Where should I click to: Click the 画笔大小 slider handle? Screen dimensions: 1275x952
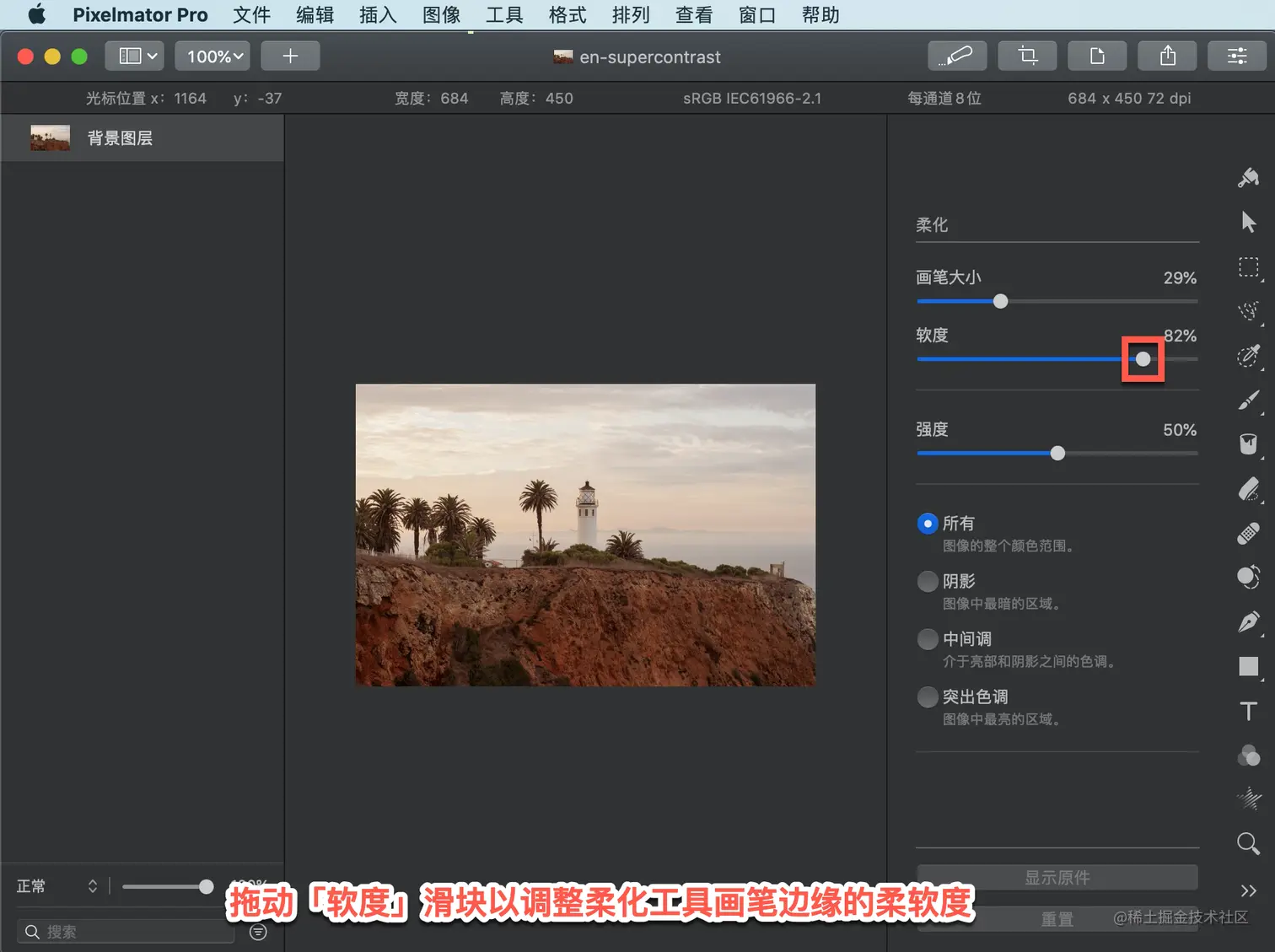tap(1000, 301)
